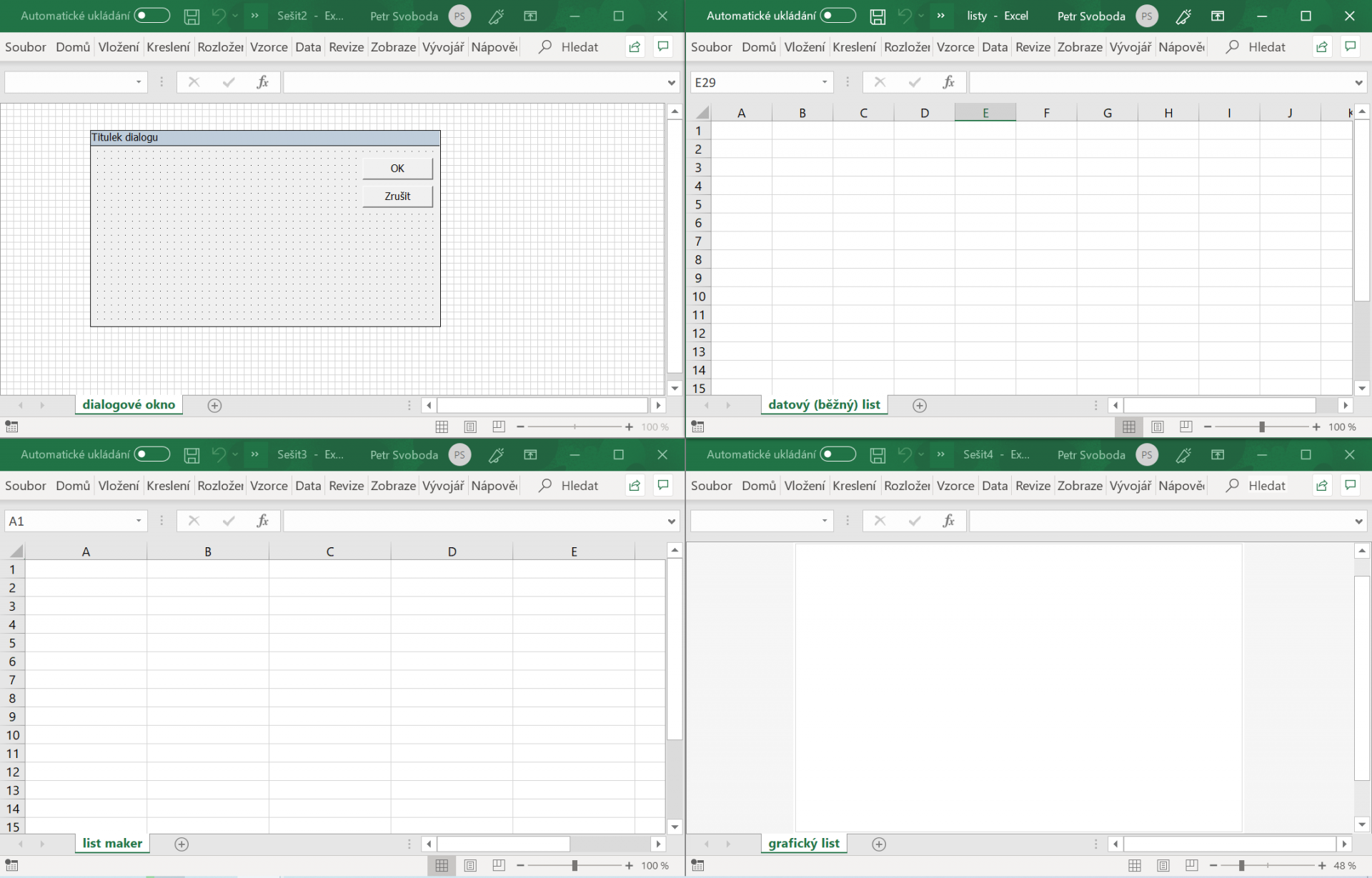
Task: Open the Name Box dropdown showing E29
Action: pyautogui.click(x=825, y=82)
